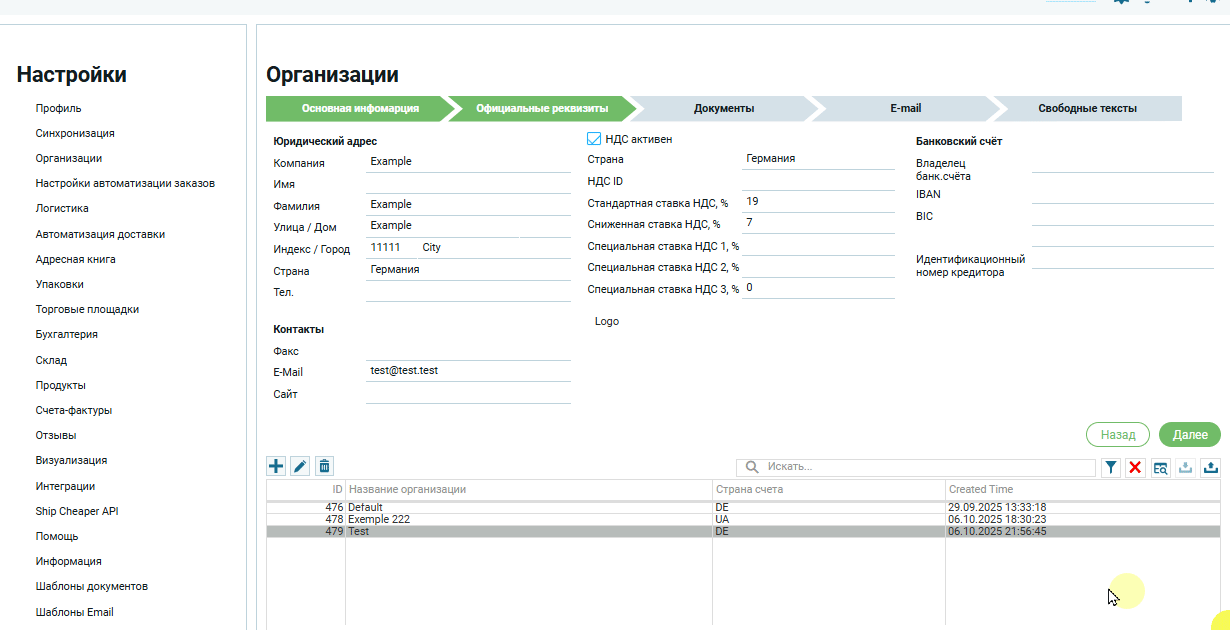Open the Свободные тексты step tab
Screen dimensions: 1230x630
point(1087,108)
